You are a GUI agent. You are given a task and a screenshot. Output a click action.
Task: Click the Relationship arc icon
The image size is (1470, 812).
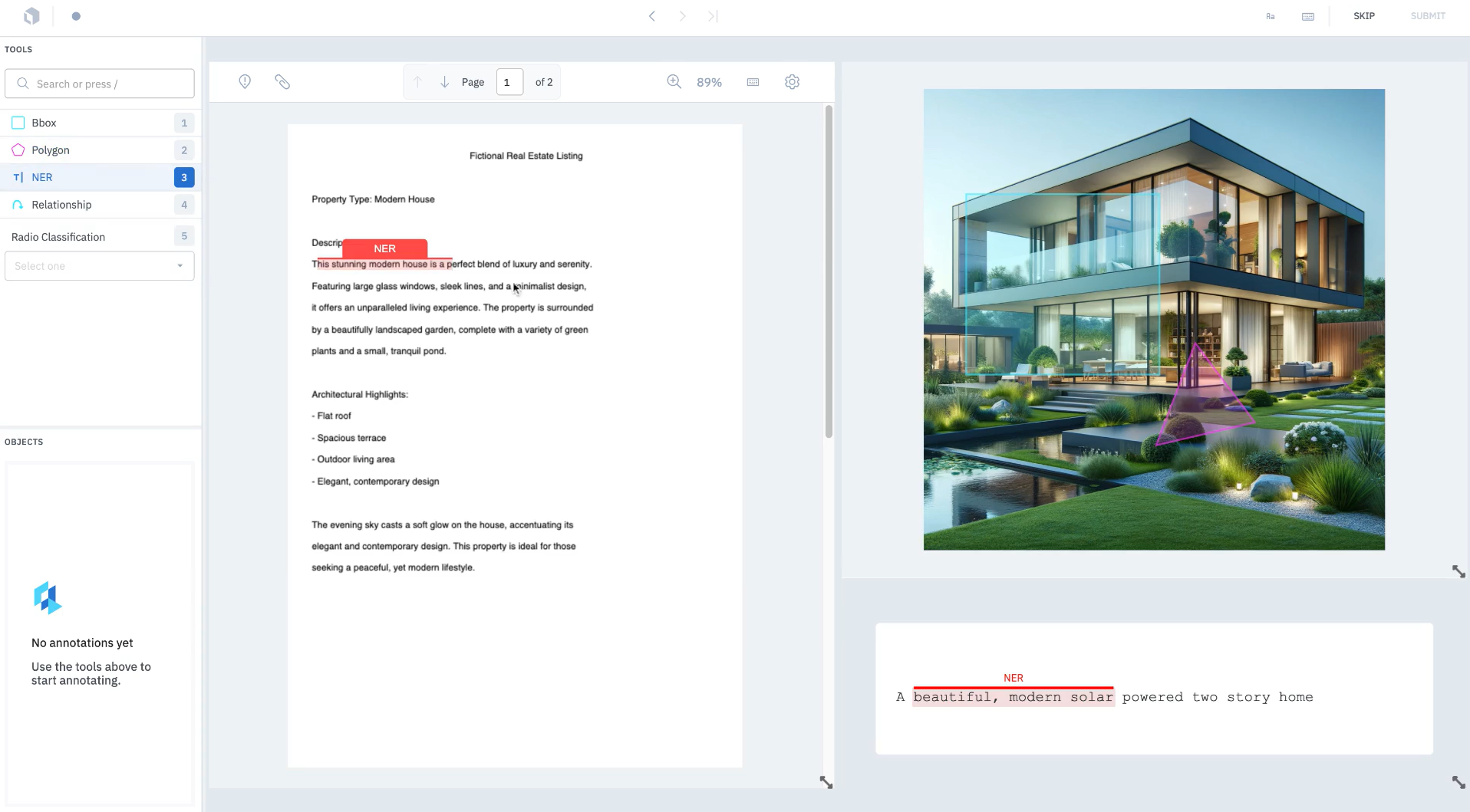[x=18, y=205]
